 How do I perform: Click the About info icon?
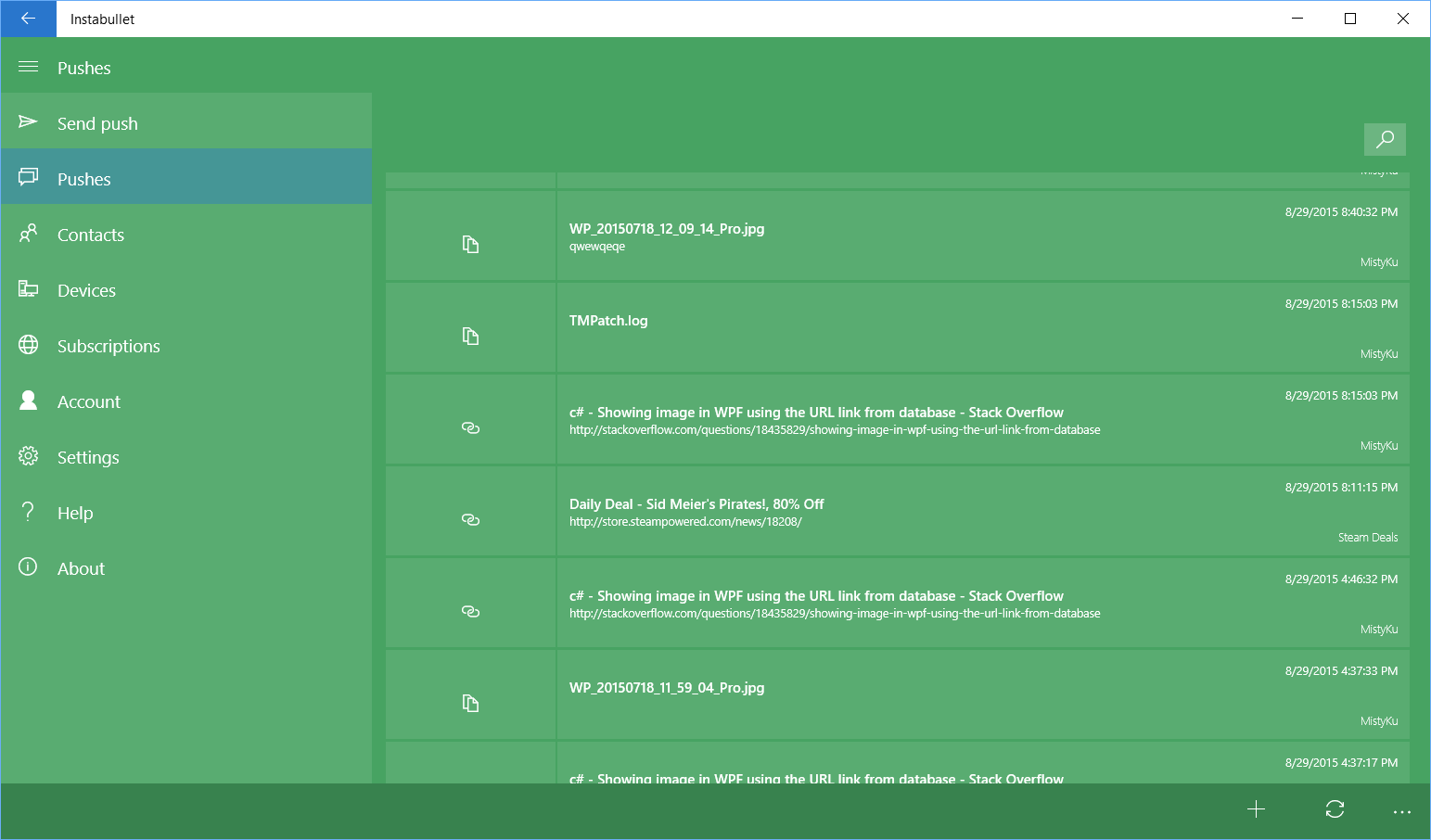point(28,567)
